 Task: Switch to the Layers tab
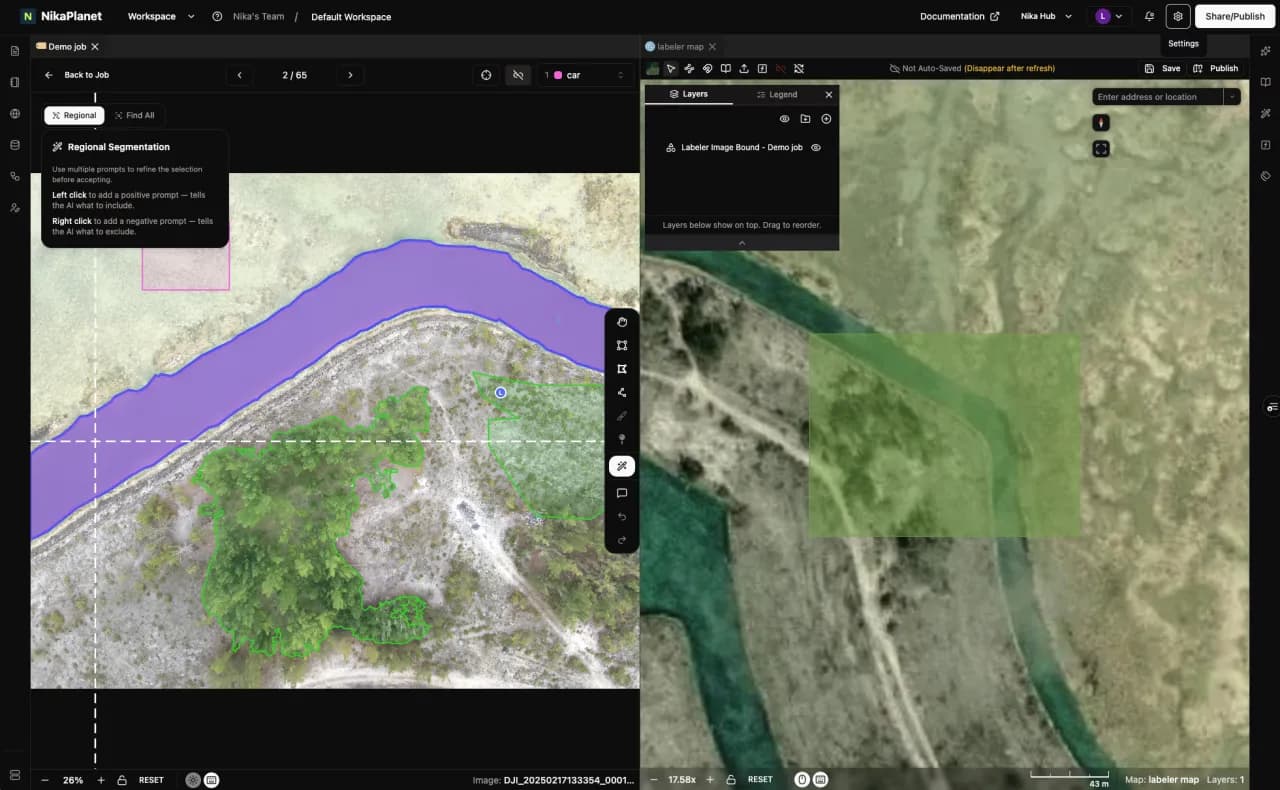tap(689, 94)
